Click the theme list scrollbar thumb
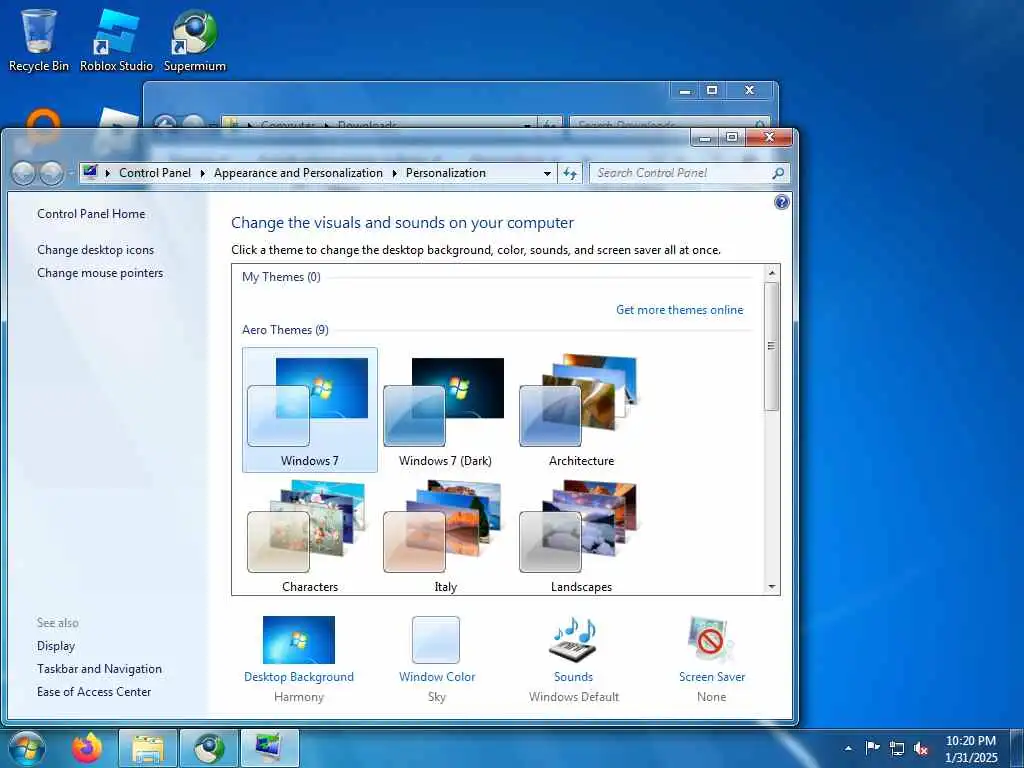The height and width of the screenshot is (768, 1024). 772,346
